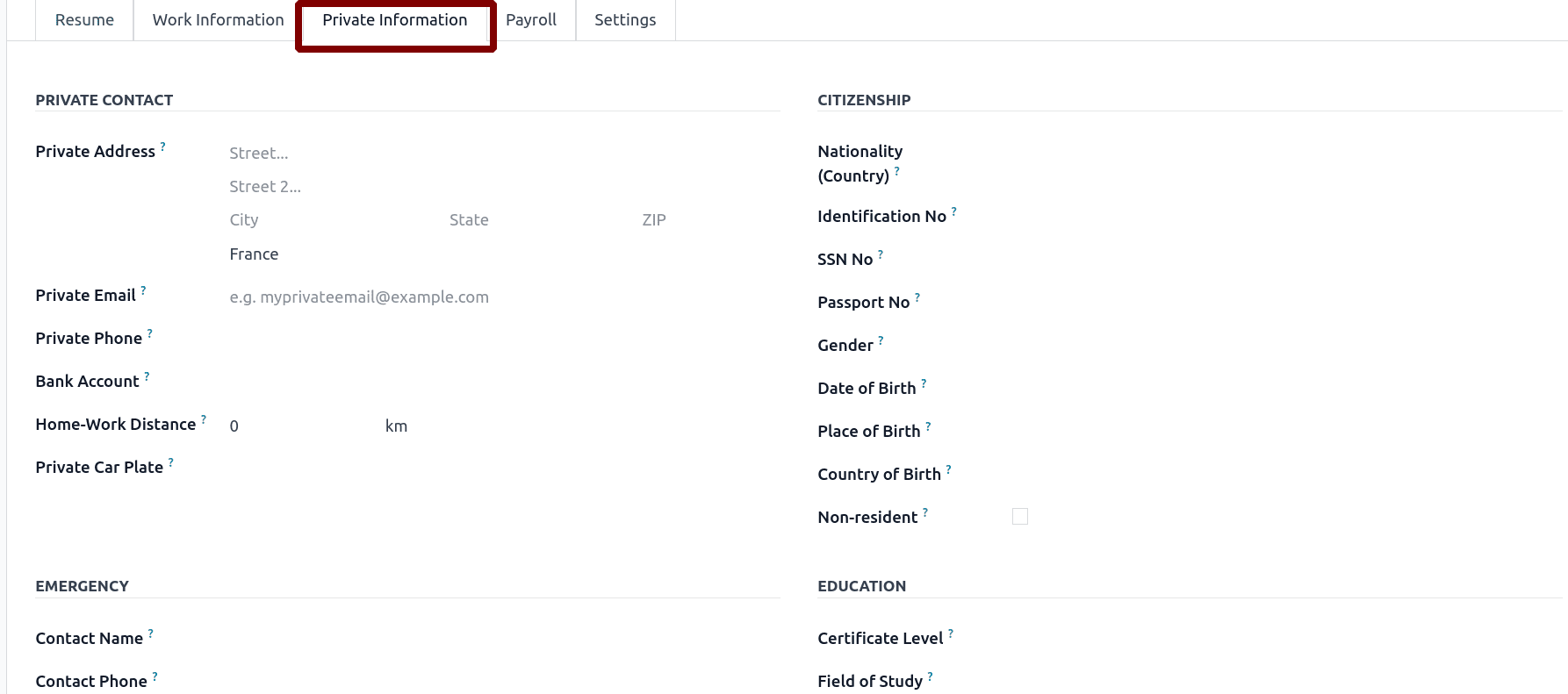Show help tooltip for Place of Birth
The height and width of the screenshot is (694, 1568).
[x=928, y=426]
